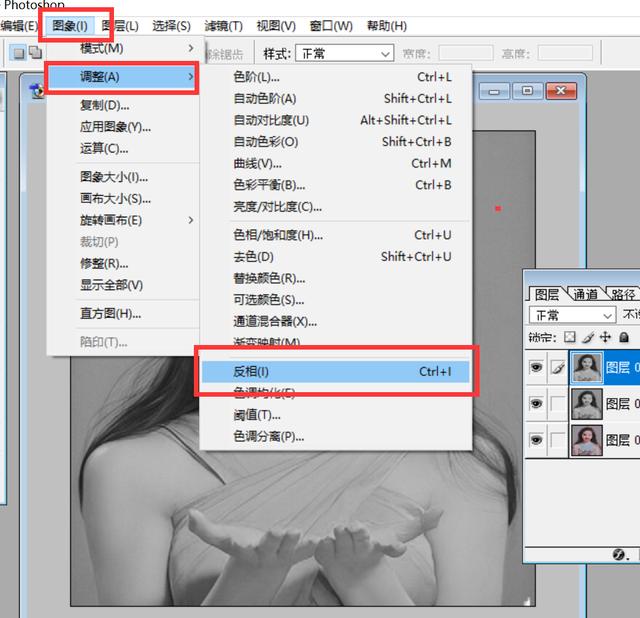Select middle grayscale layer thumbnail

tap(587, 404)
